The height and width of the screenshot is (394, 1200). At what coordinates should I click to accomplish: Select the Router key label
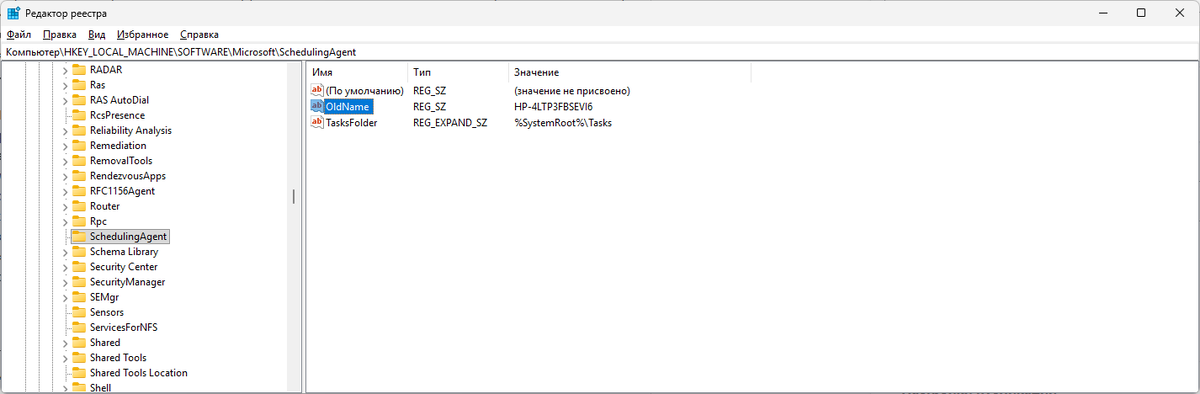105,206
